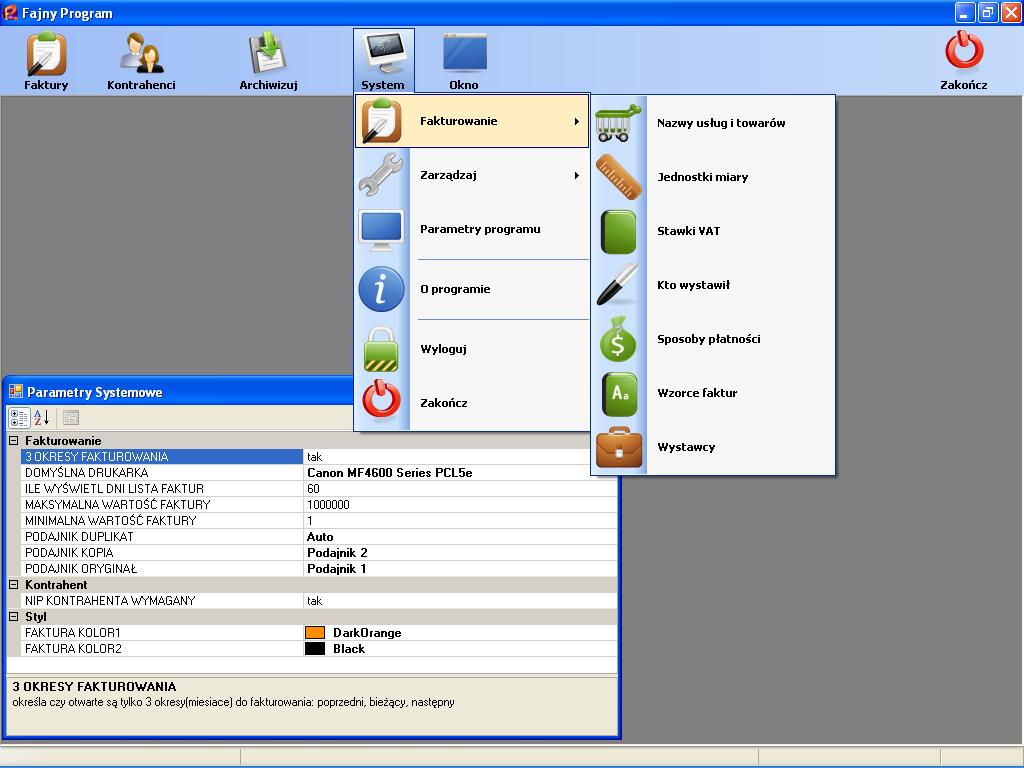Switch property grid to alphabetical sort
Viewport: 1024px width, 768px height.
tap(41, 418)
